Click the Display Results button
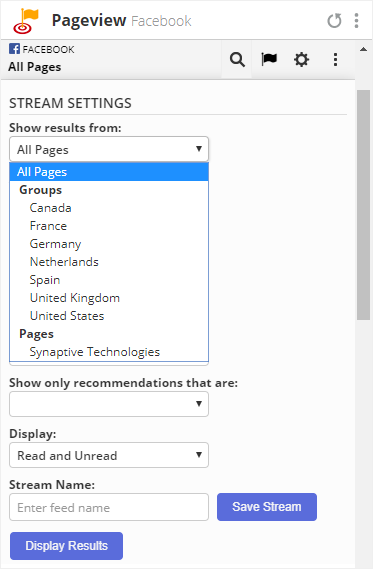This screenshot has width=373, height=569. pos(66,546)
